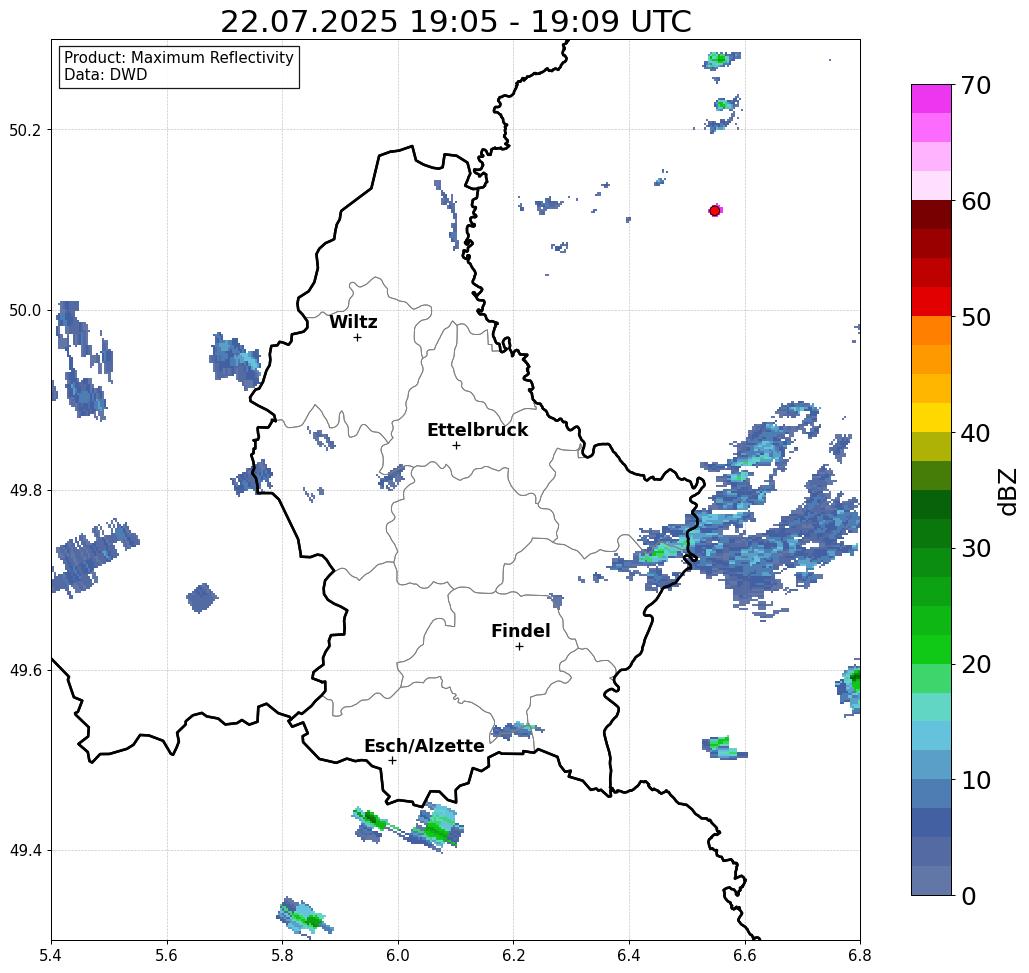This screenshot has width=1029, height=973.
Task: Click the plus marker below Esch/Alzette
Action: pos(392,761)
